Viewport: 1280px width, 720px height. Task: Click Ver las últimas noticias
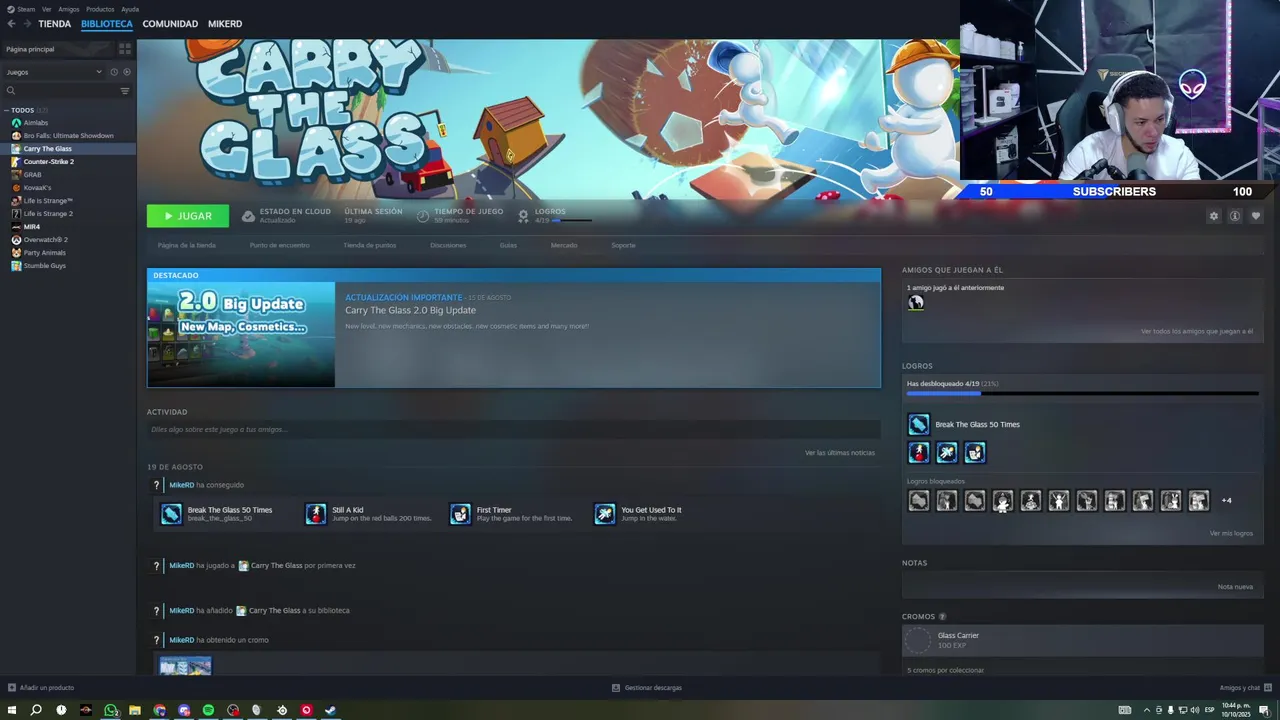click(840, 453)
